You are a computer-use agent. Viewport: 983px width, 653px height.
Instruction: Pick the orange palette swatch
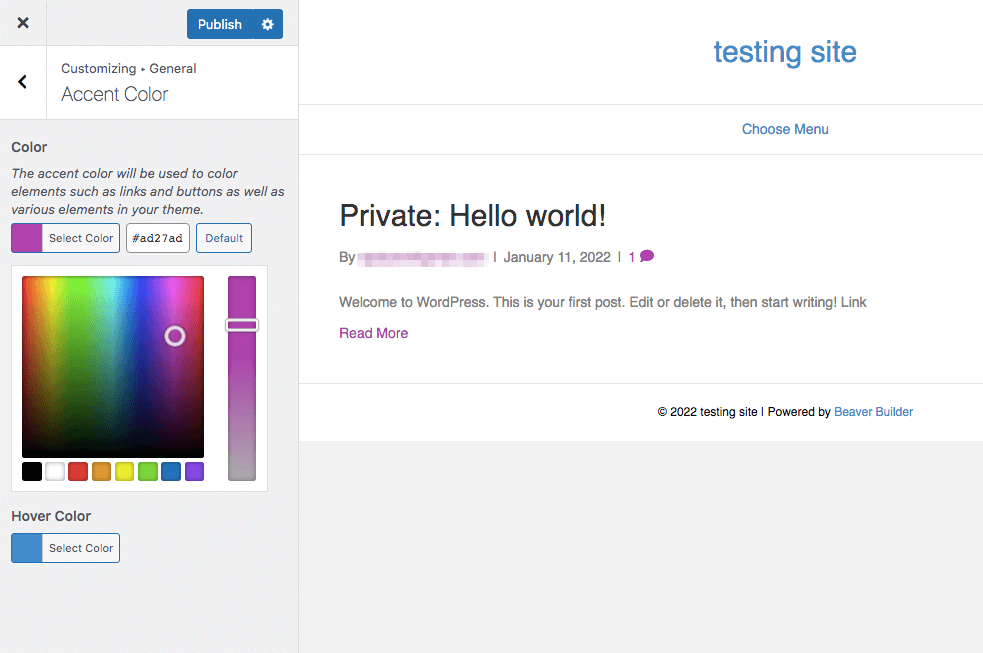pos(101,471)
